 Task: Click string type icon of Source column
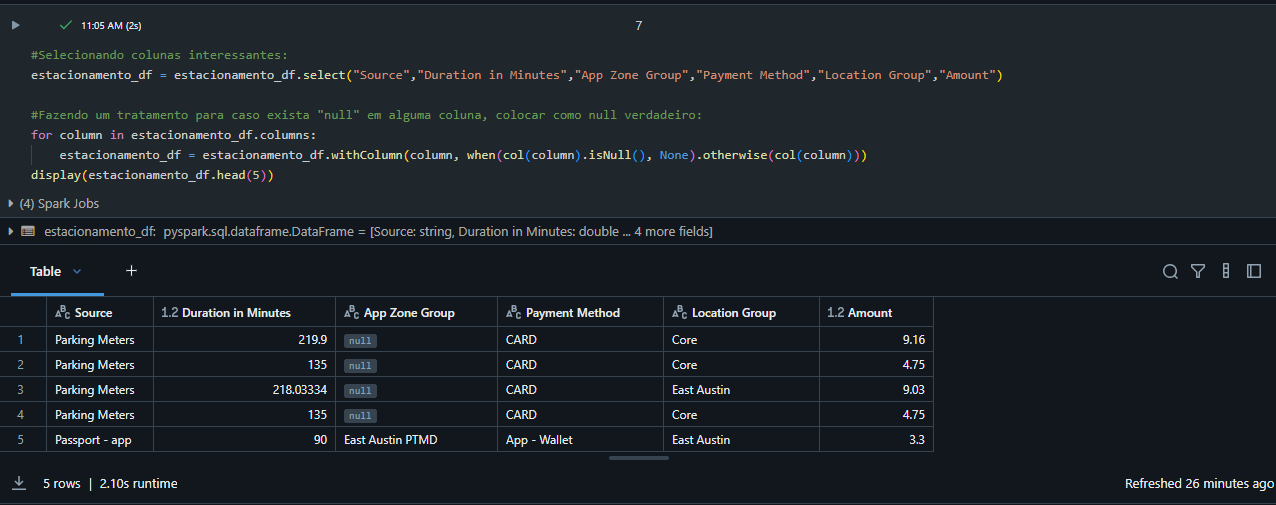coord(62,312)
